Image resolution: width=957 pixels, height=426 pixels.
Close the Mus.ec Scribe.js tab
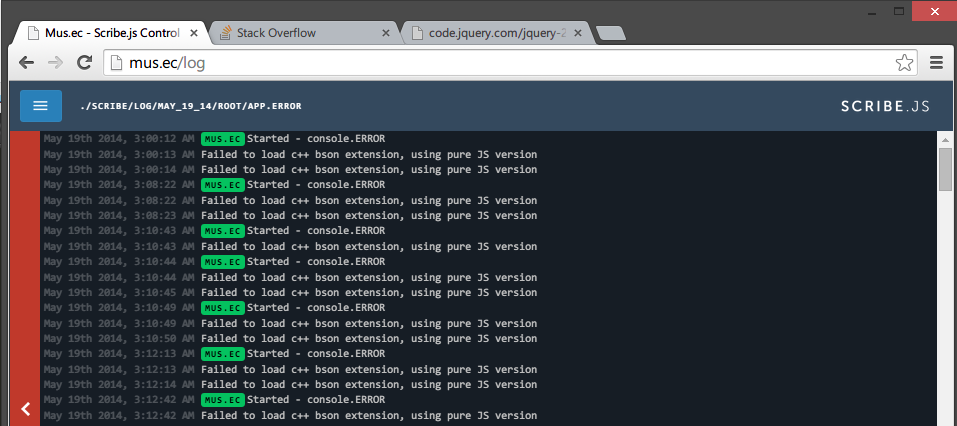(x=194, y=33)
